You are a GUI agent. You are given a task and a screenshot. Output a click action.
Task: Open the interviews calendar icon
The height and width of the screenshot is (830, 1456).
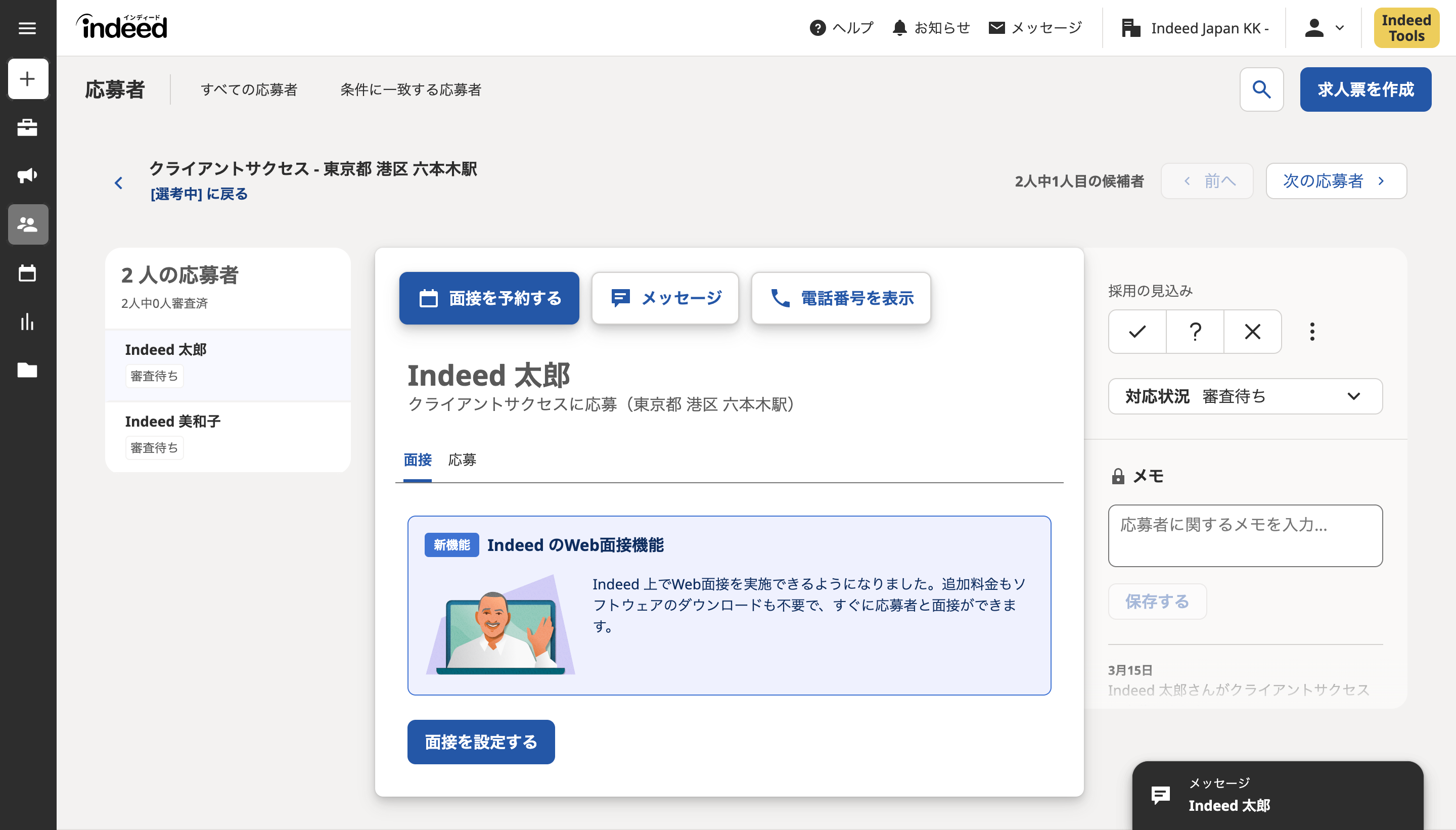(x=28, y=273)
